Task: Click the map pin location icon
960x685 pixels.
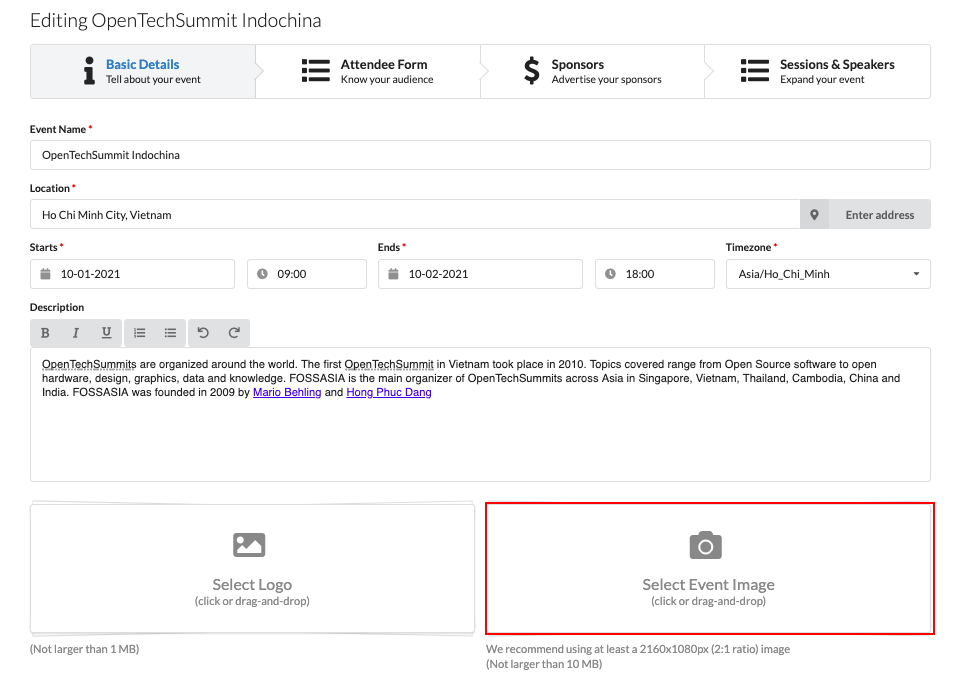Action: click(814, 215)
